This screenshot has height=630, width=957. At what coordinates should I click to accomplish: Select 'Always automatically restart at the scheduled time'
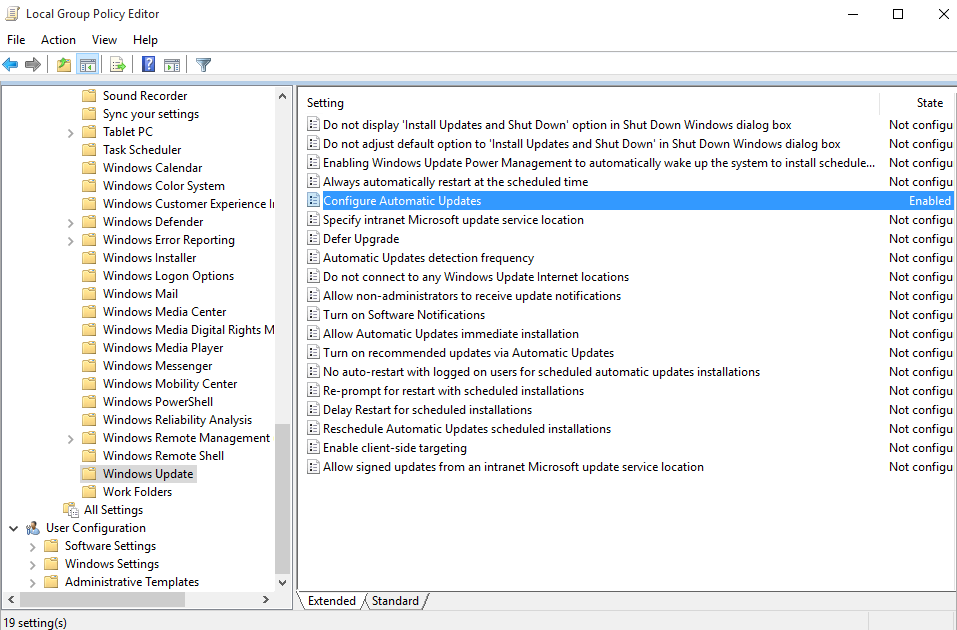[456, 181]
